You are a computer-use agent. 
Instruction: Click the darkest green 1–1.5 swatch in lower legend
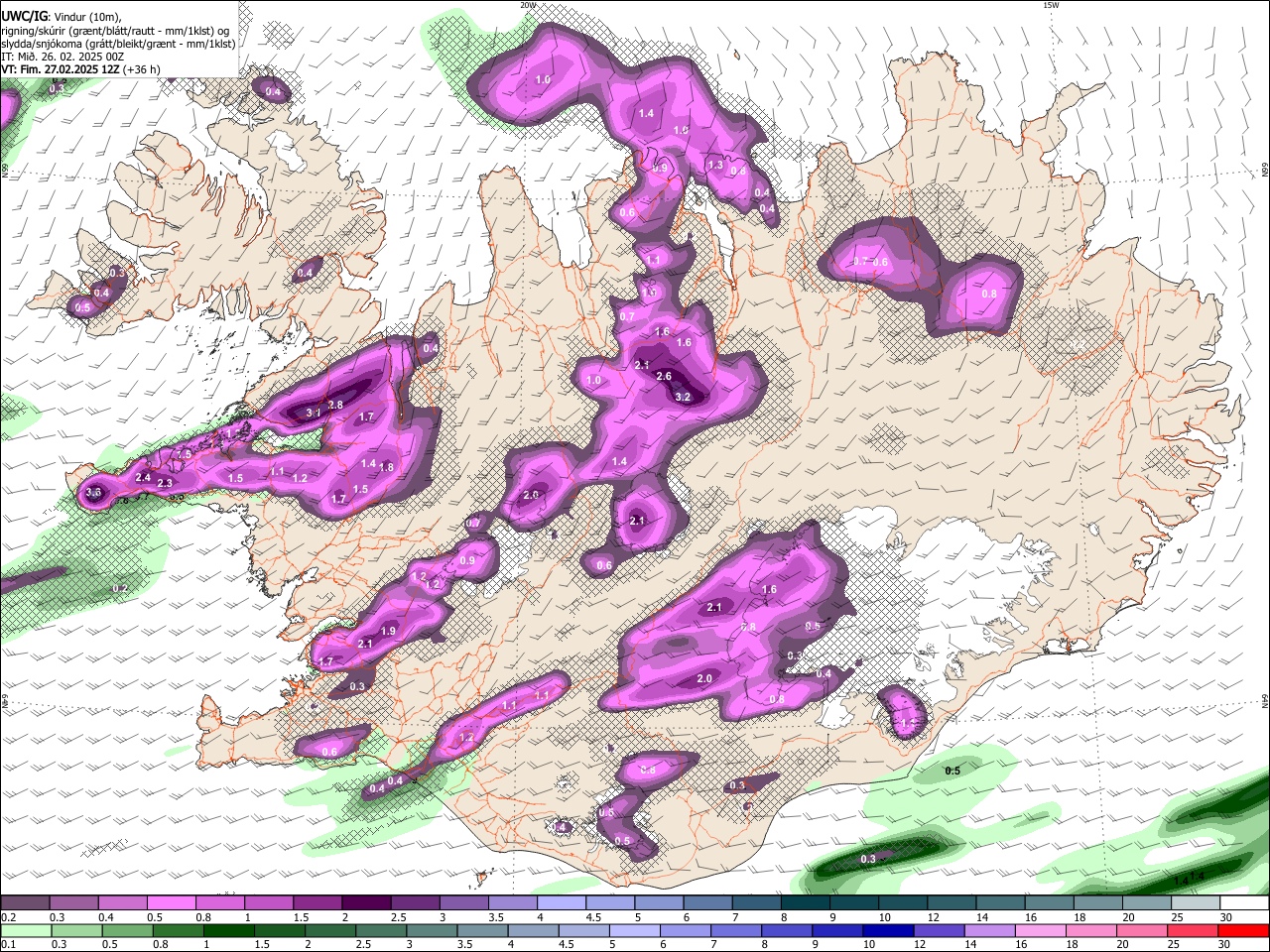pyautogui.click(x=228, y=930)
